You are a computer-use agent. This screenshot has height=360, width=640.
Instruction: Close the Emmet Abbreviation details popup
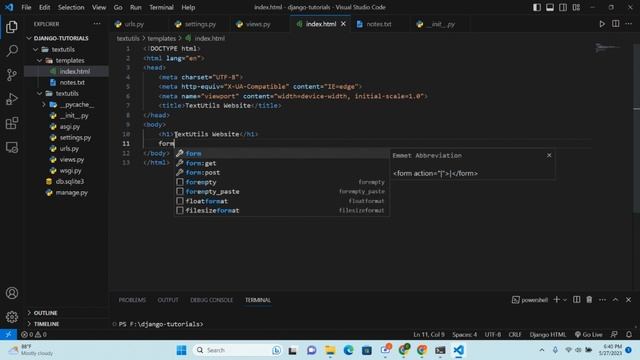tap(549, 156)
